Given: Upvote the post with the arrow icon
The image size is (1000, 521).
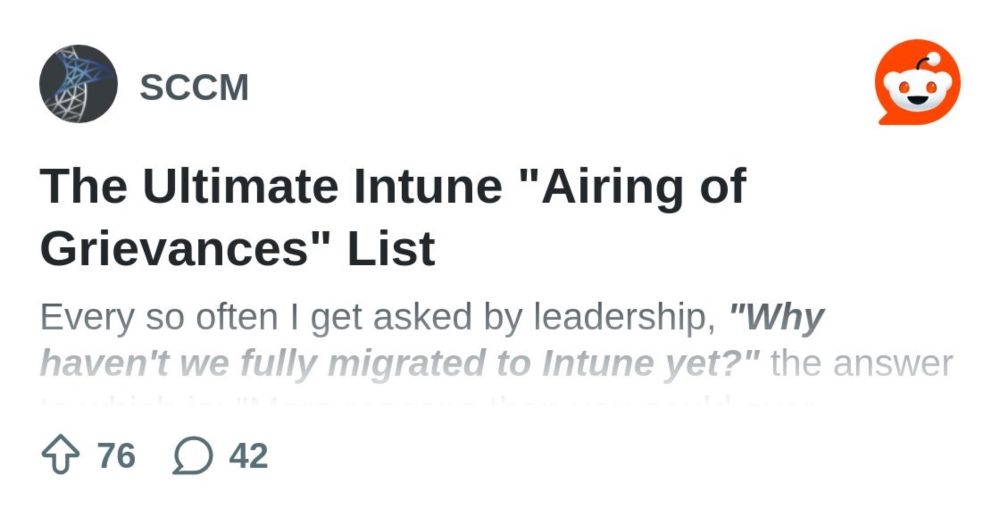Looking at the screenshot, I should click(62, 456).
